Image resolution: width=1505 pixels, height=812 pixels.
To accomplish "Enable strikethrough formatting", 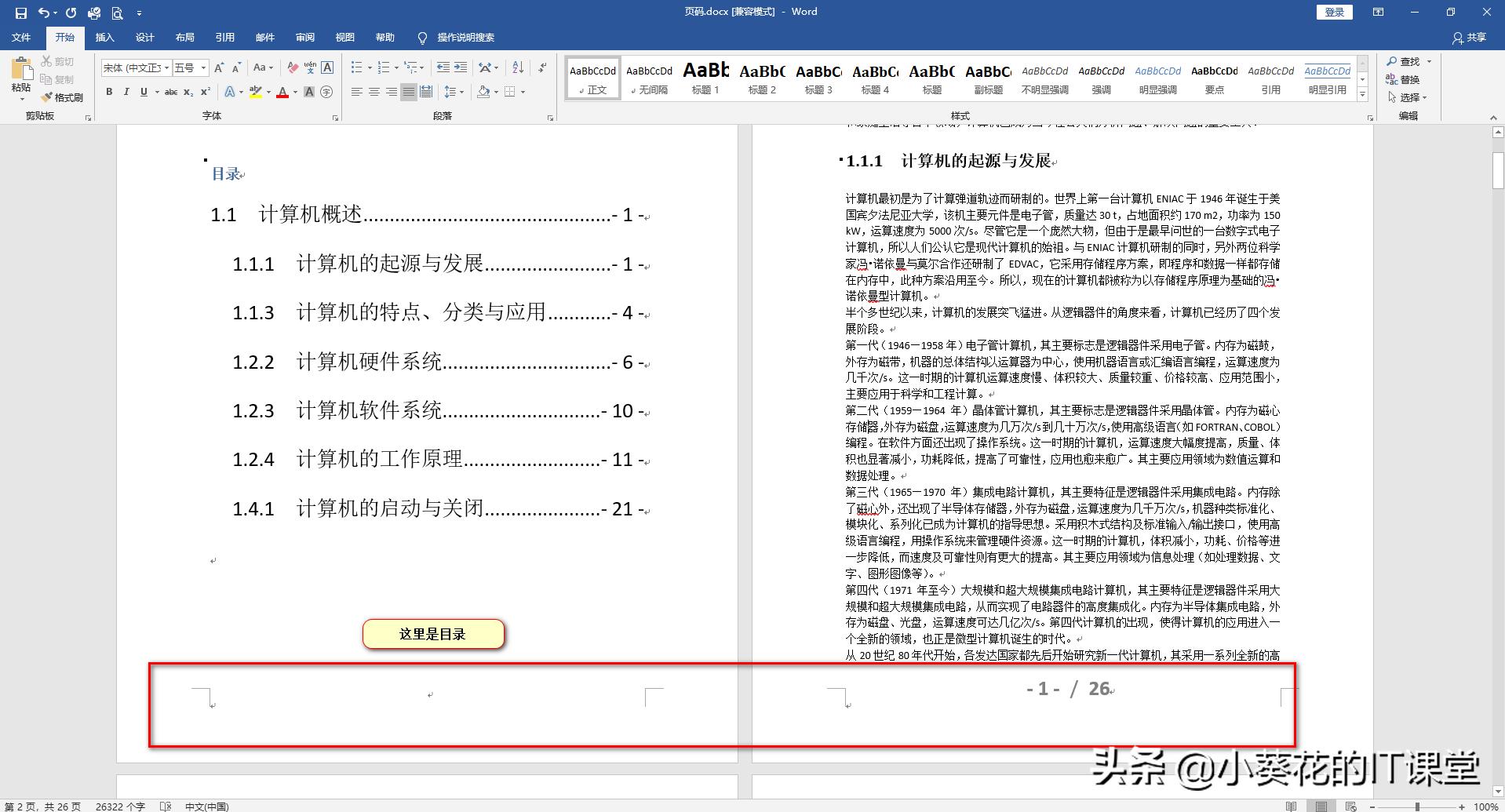I will (171, 92).
